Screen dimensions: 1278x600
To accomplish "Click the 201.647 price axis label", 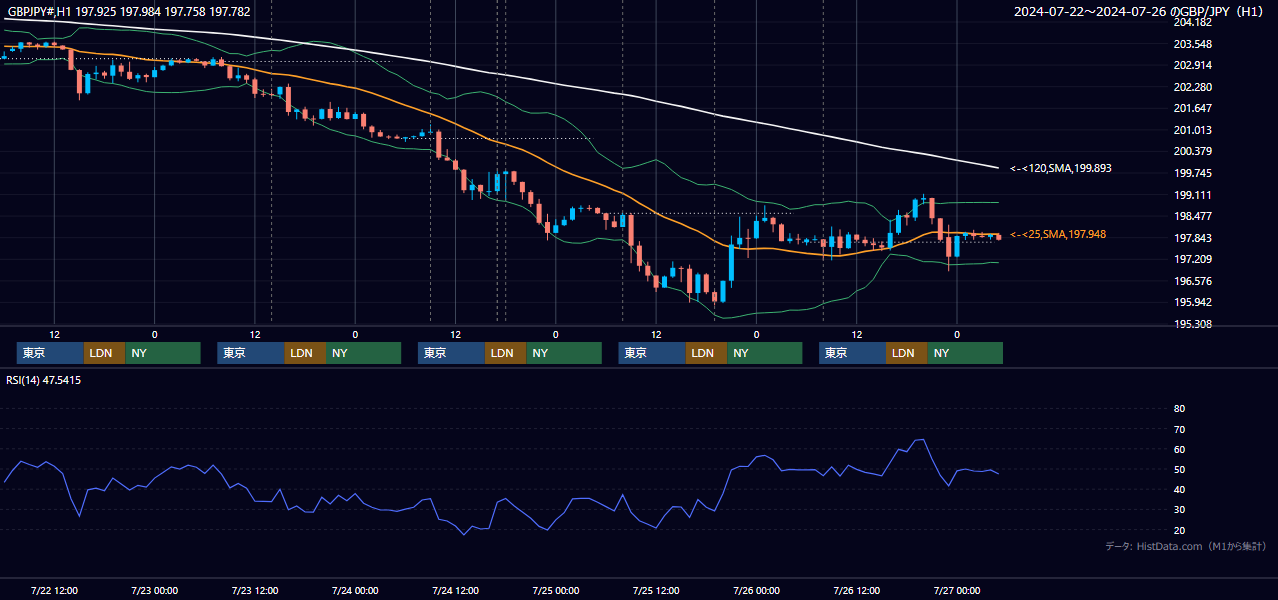I will (x=1192, y=108).
